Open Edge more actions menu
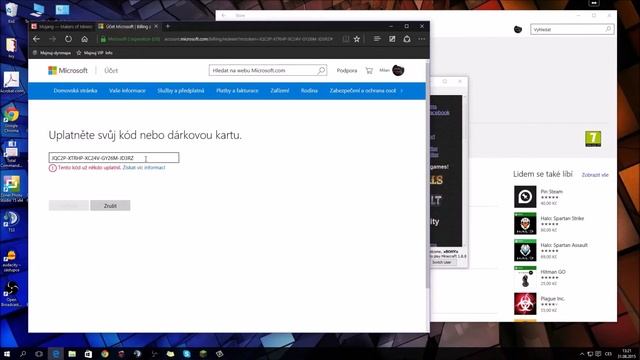 (422, 39)
